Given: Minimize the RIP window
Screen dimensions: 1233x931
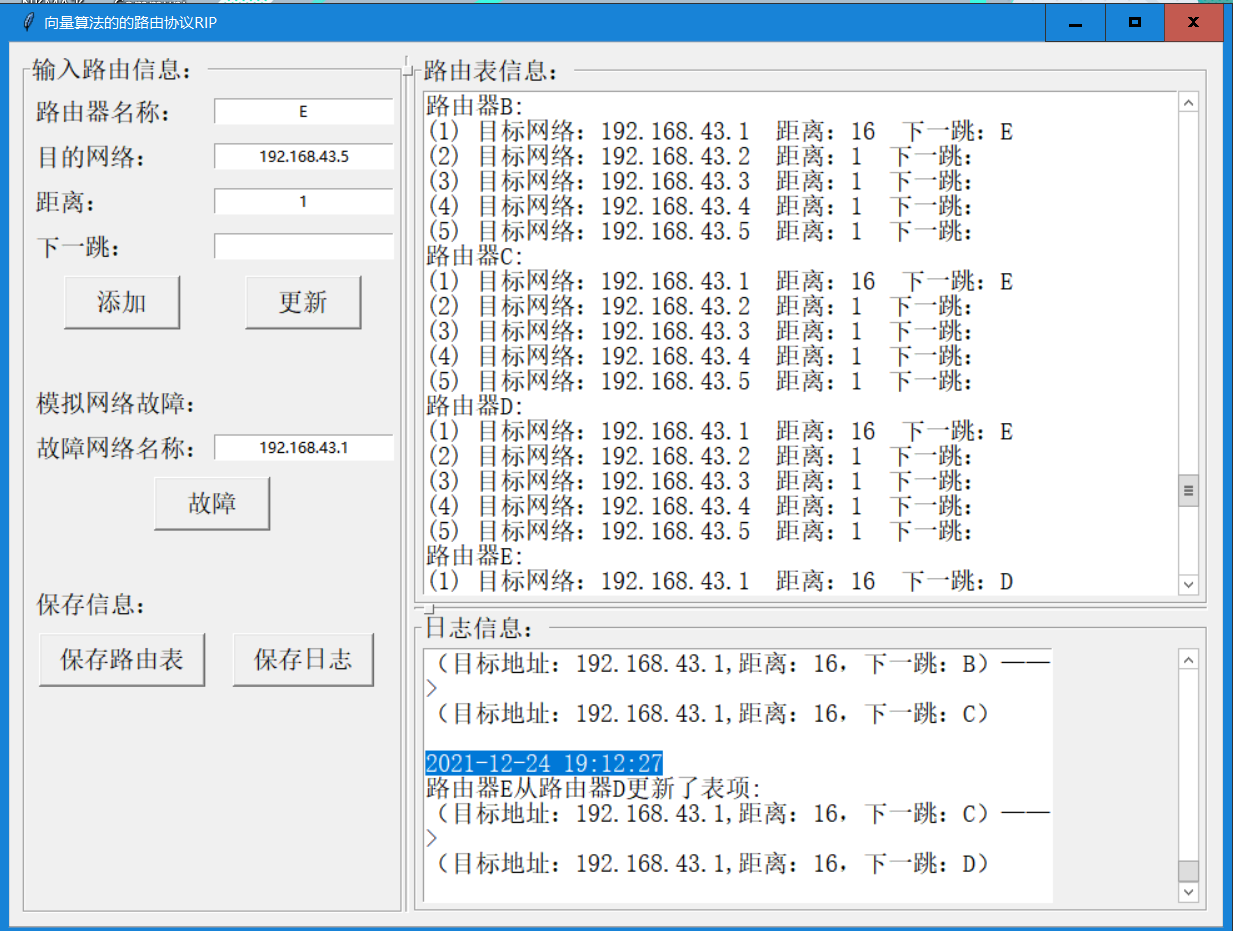Looking at the screenshot, I should [x=1075, y=22].
